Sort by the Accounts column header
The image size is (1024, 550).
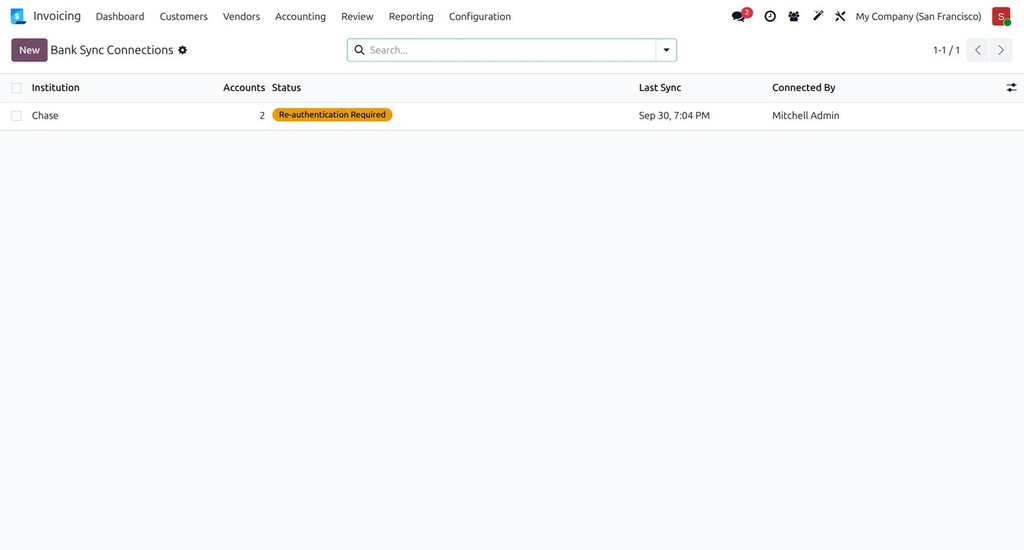[244, 88]
